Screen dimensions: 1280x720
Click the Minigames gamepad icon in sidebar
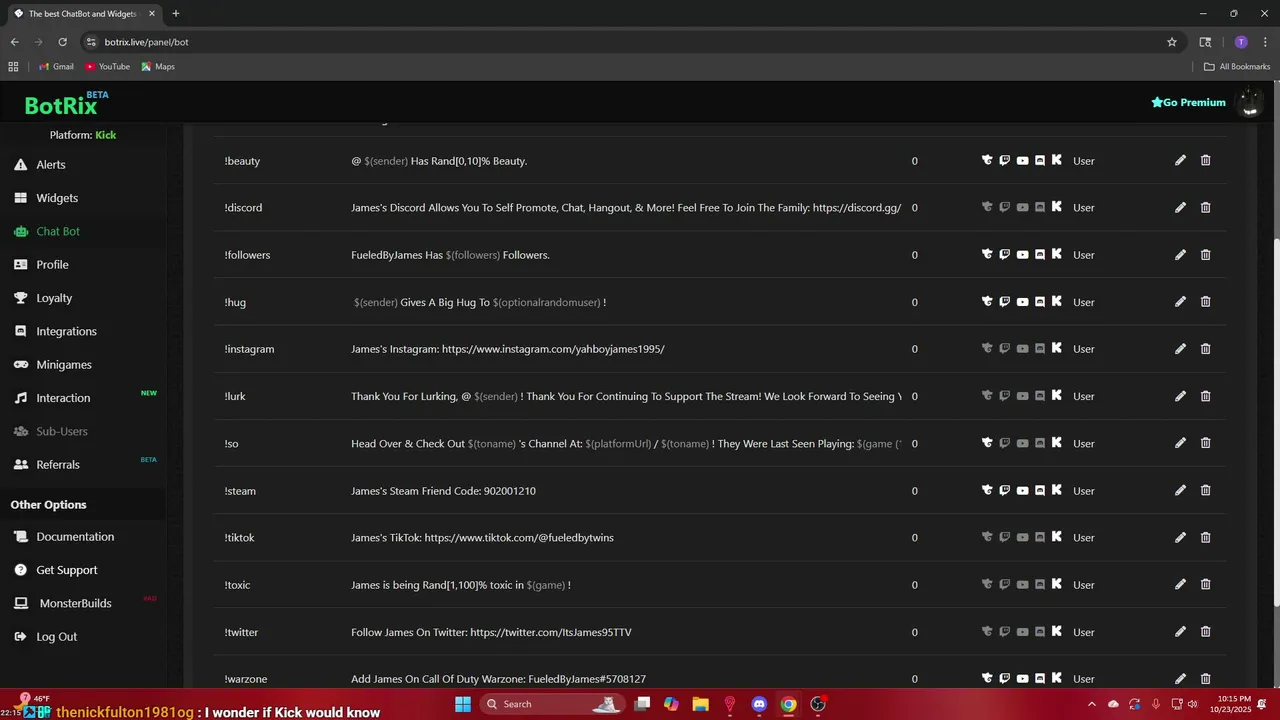[x=20, y=364]
